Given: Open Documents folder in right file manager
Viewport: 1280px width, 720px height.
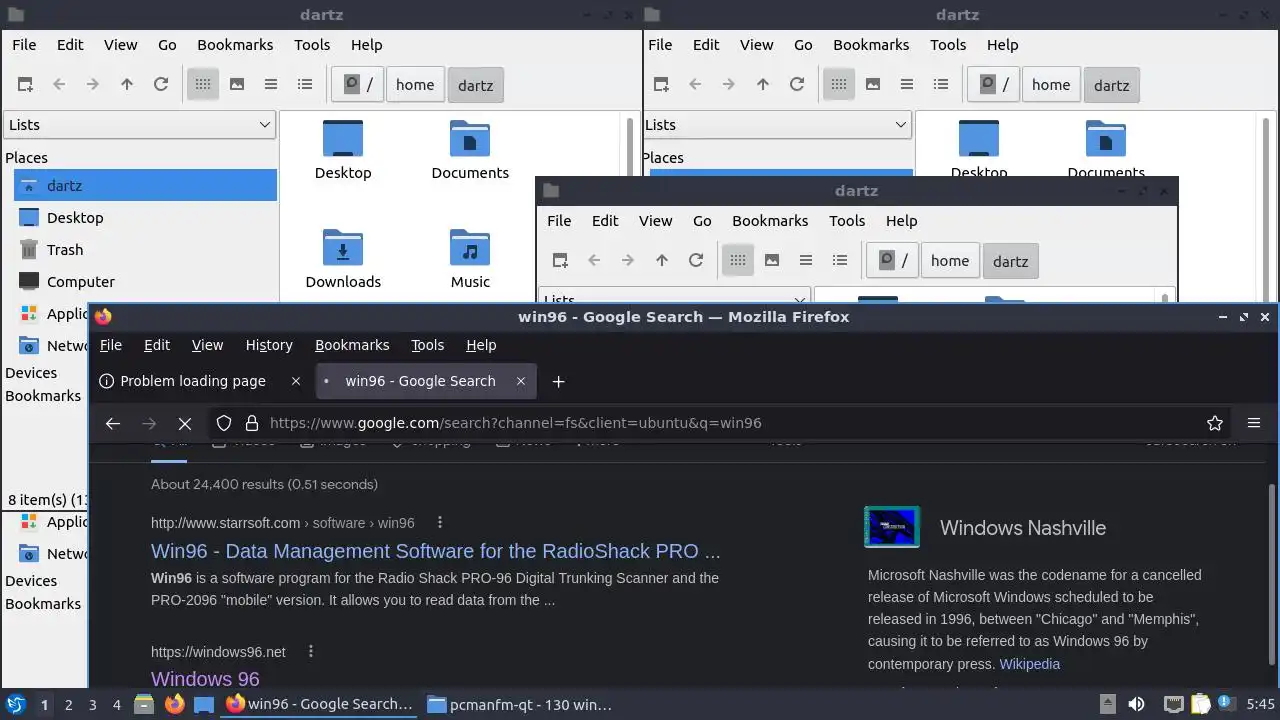Looking at the screenshot, I should (x=1106, y=148).
